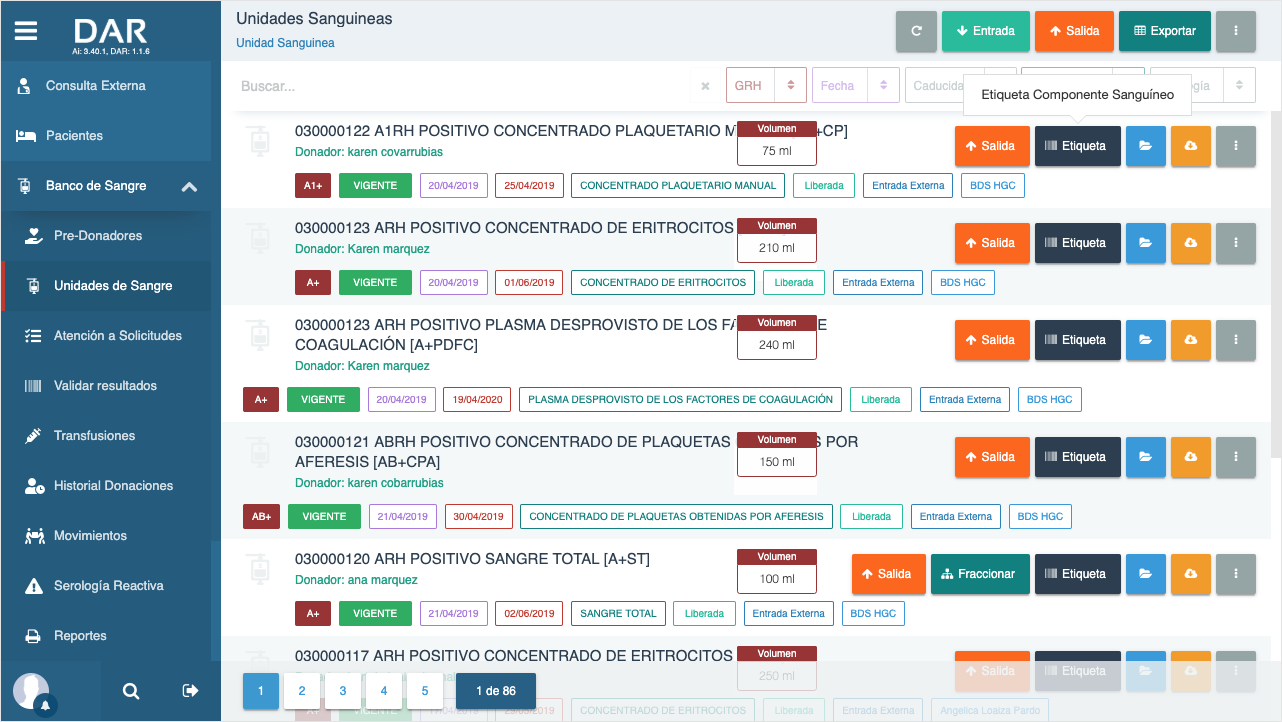
Task: Open Reportes in sidebar
Action: [106, 636]
